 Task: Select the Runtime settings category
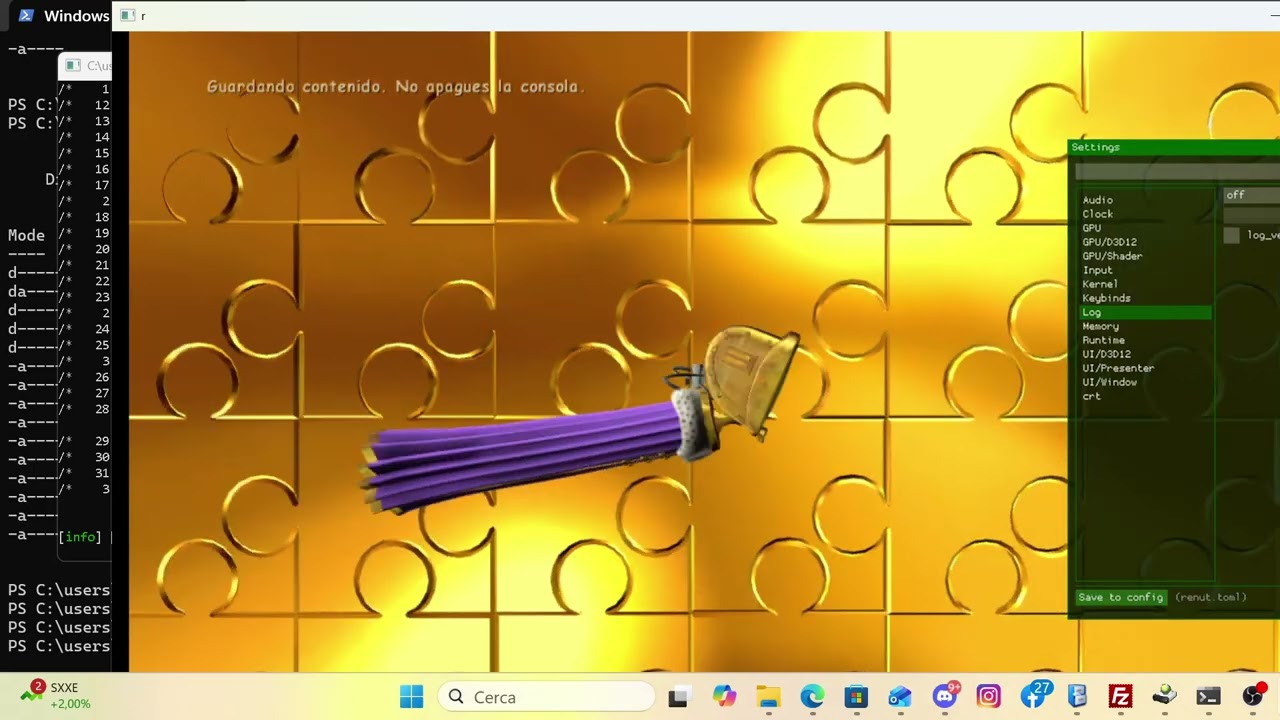(1103, 340)
